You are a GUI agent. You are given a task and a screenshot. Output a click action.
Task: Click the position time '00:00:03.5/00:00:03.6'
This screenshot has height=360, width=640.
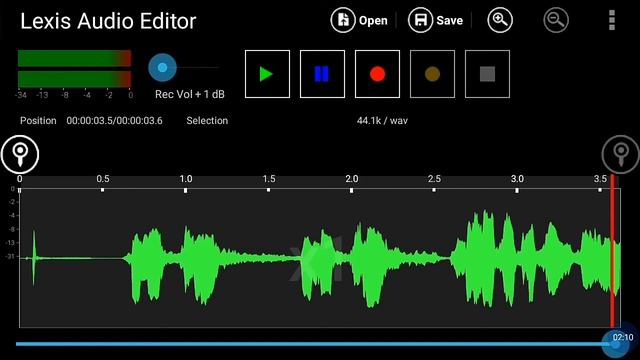(x=114, y=121)
